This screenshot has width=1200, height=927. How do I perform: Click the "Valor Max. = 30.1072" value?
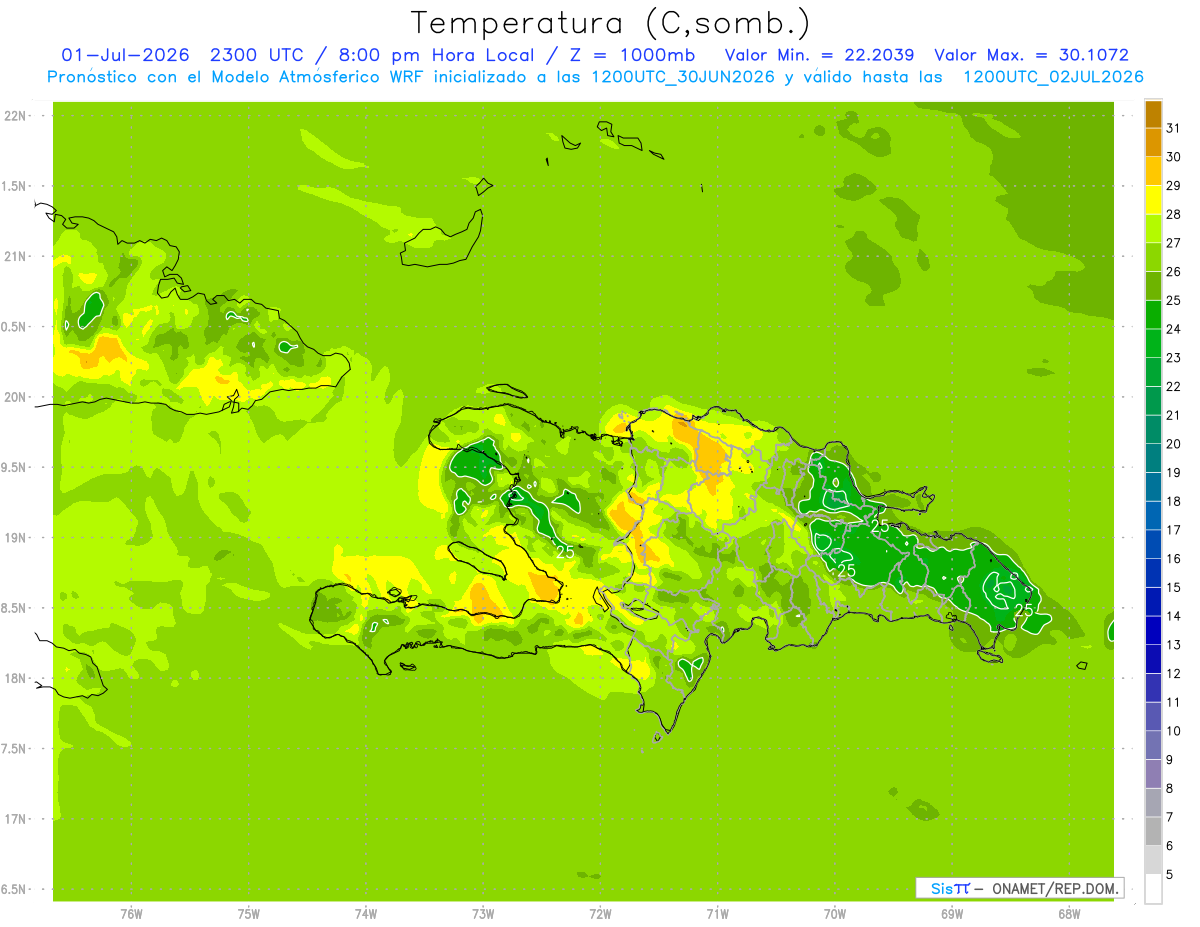pos(1031,55)
